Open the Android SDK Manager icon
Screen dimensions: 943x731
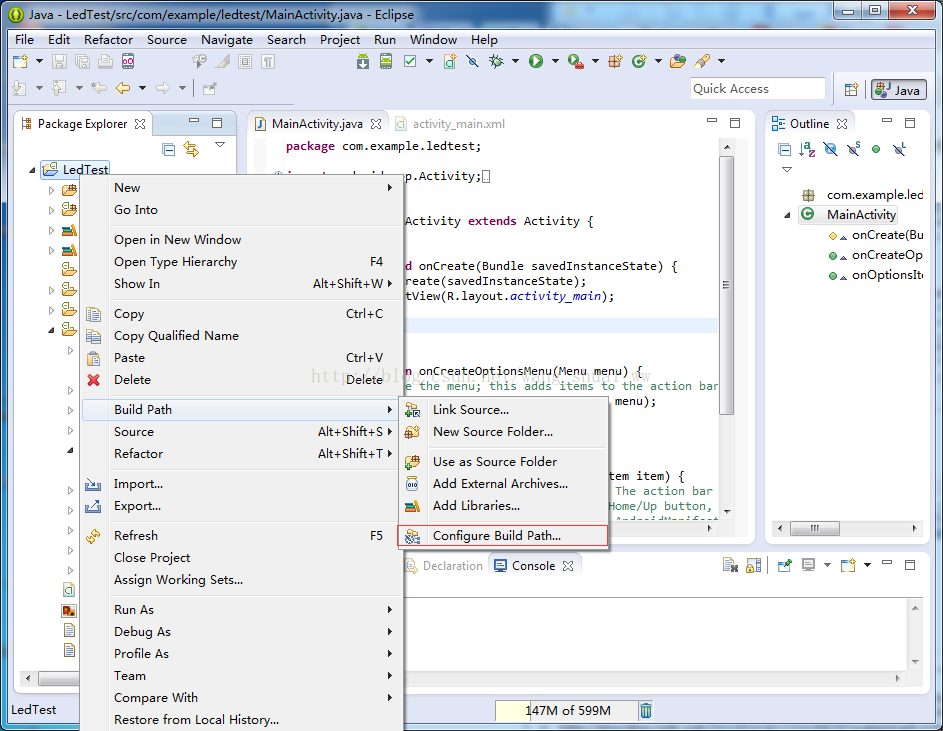point(363,61)
